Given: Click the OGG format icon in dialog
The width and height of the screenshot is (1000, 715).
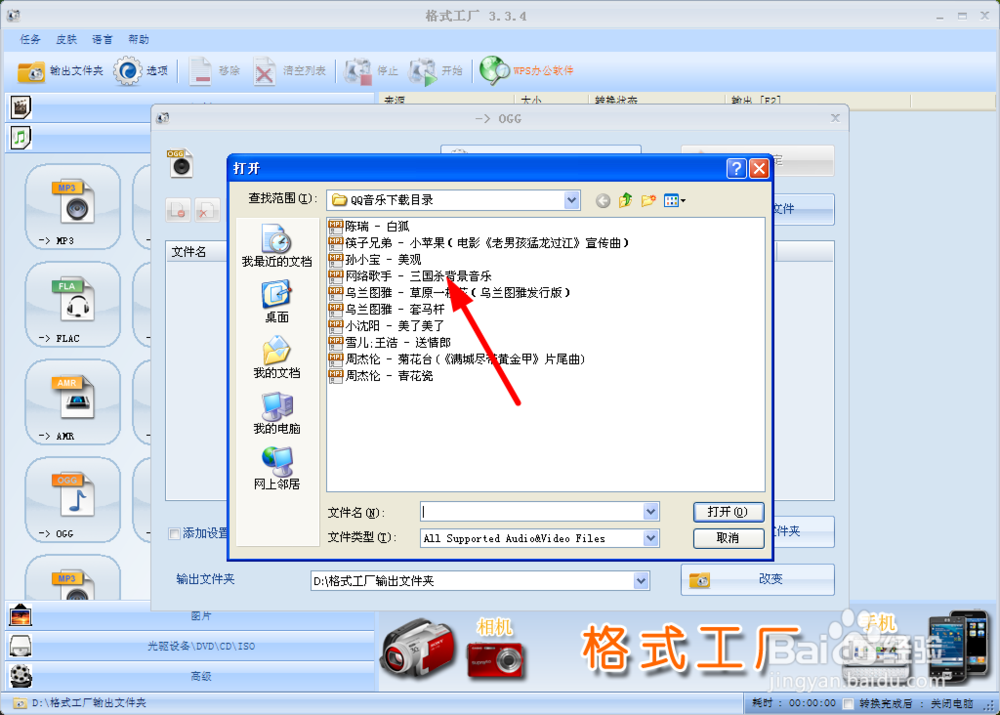Looking at the screenshot, I should [181, 163].
